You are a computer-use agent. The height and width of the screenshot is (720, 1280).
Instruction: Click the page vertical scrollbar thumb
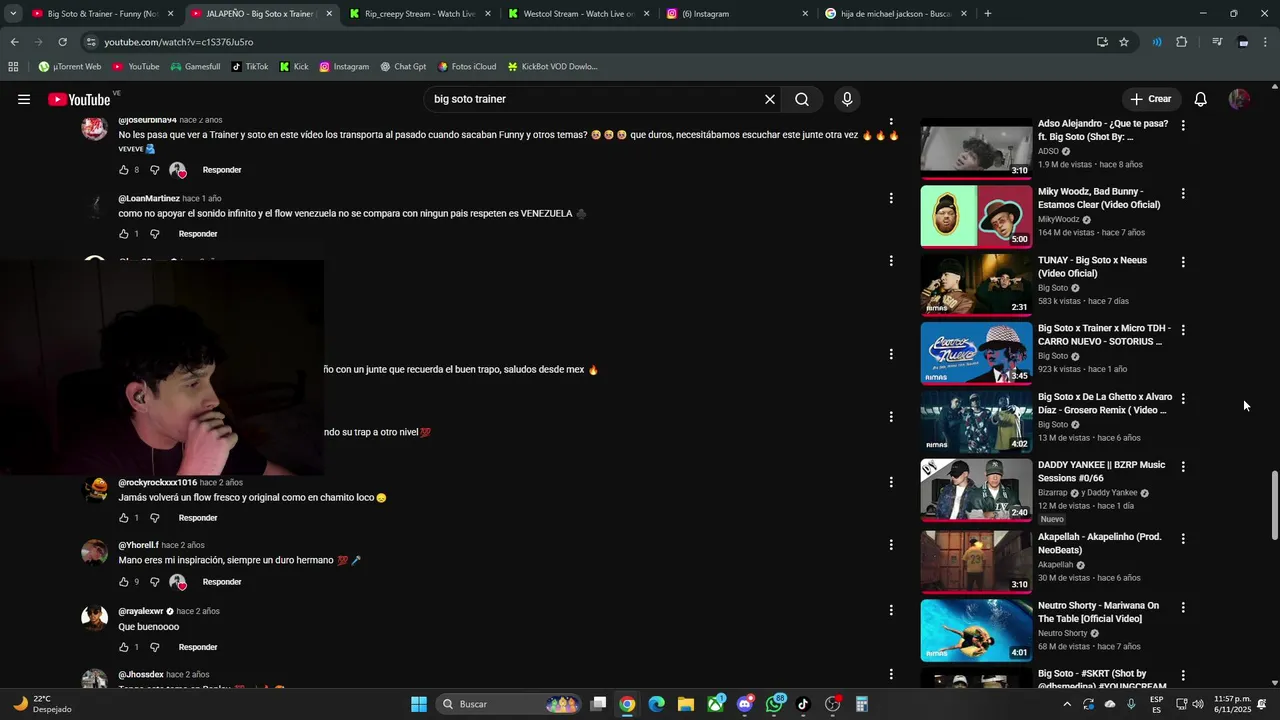click(1274, 506)
